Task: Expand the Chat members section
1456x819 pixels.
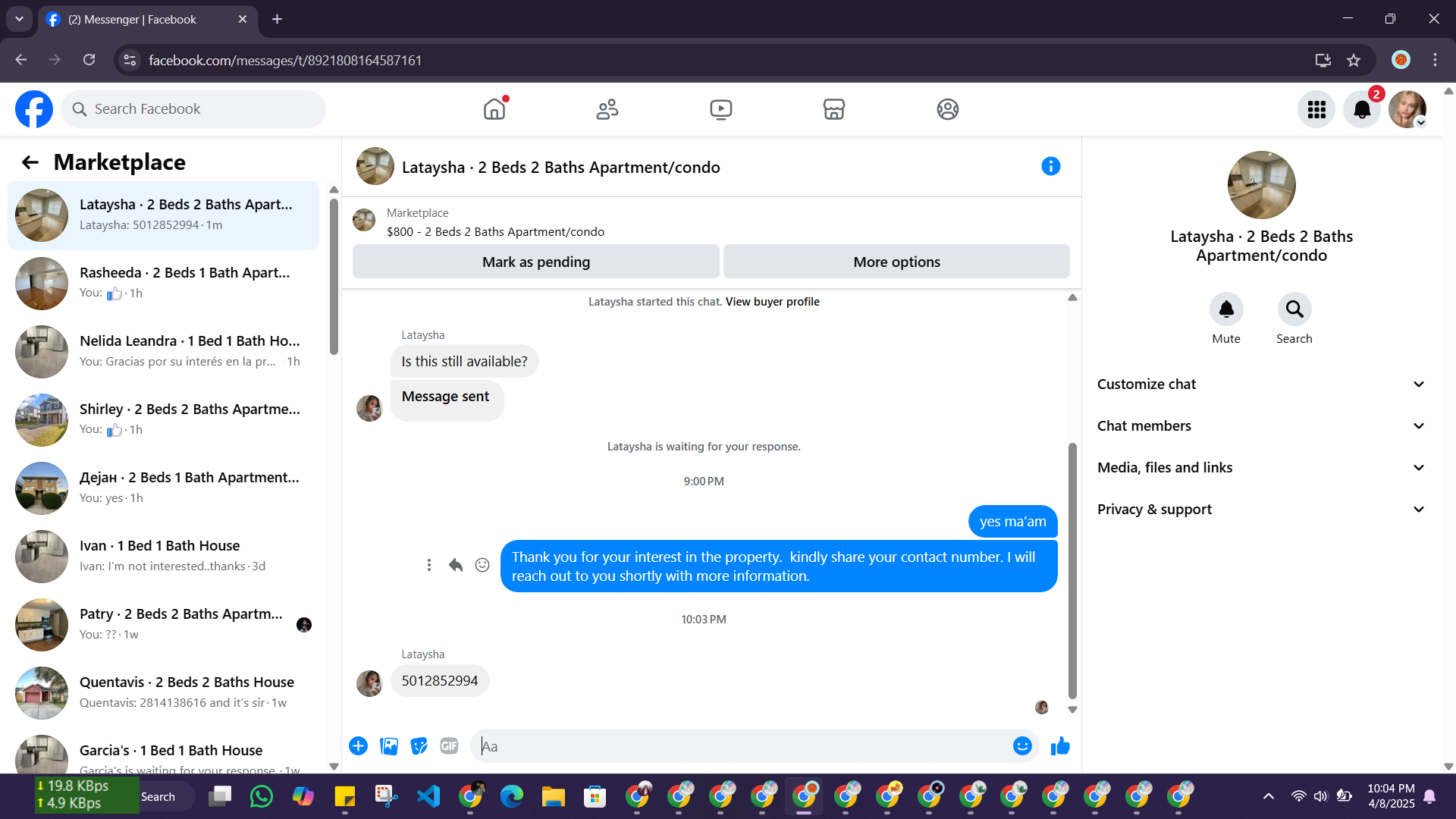Action: click(x=1260, y=426)
